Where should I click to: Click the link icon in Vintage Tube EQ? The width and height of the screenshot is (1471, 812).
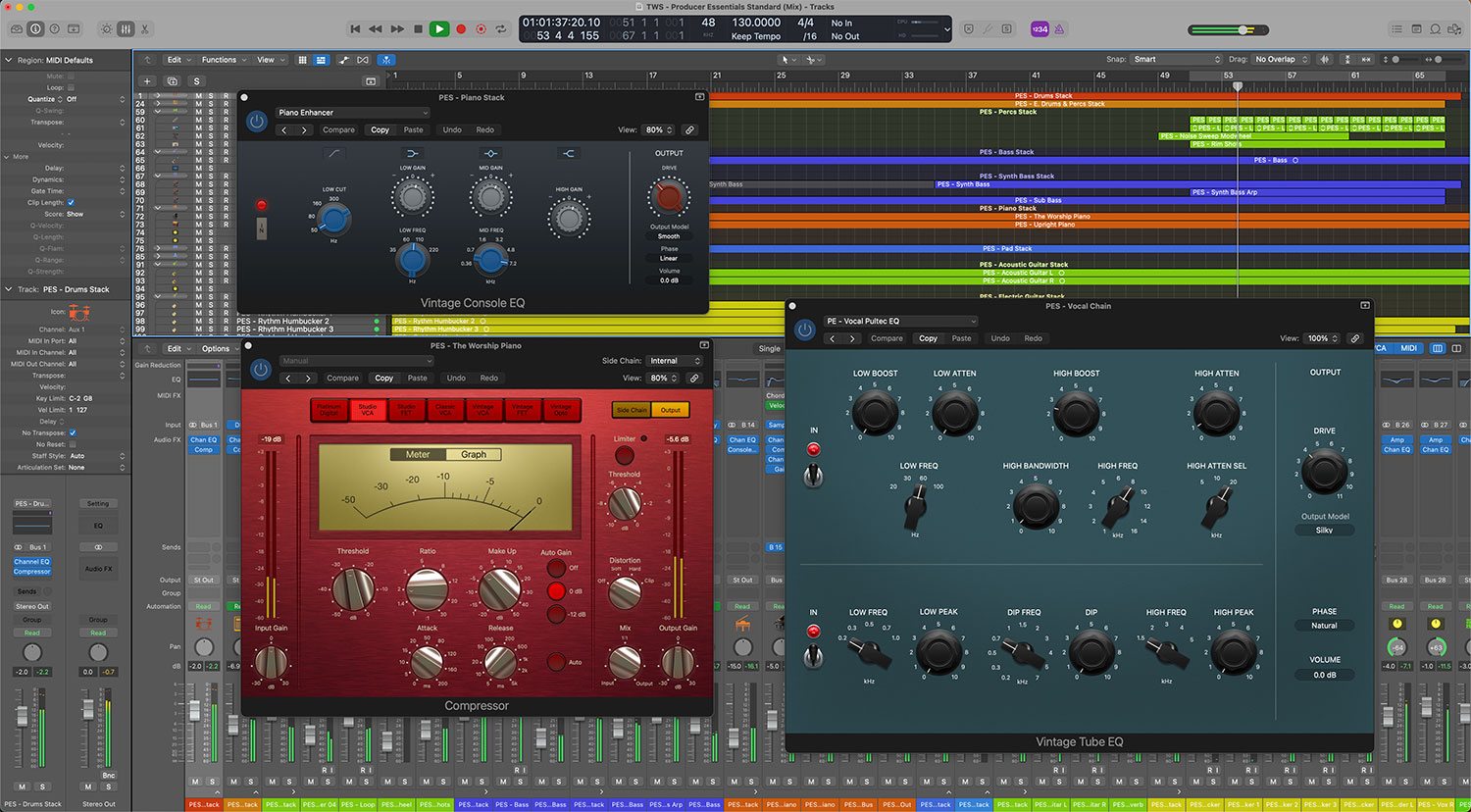point(1354,338)
